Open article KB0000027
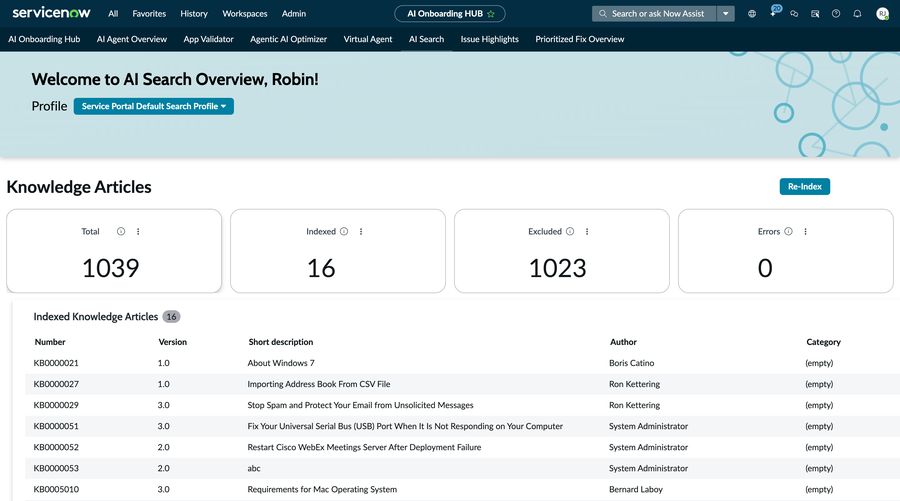The image size is (900, 501). [x=56, y=384]
